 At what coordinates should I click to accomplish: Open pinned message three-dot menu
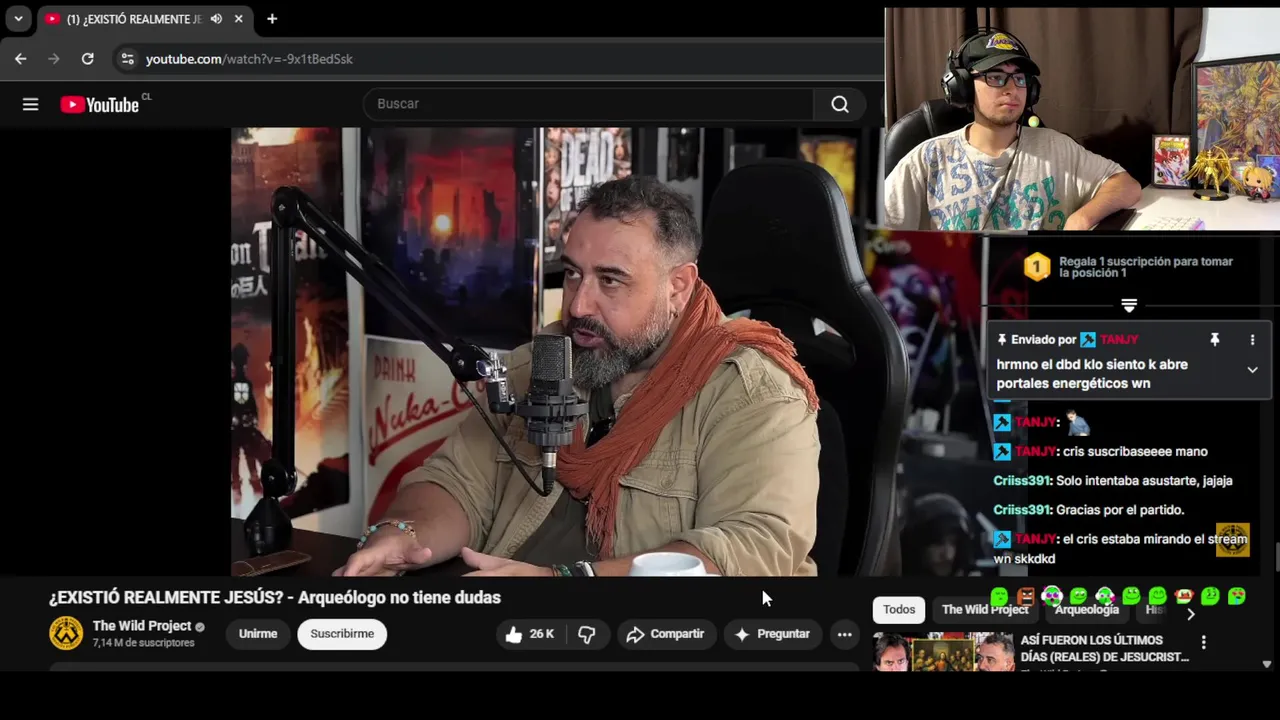tap(1252, 340)
